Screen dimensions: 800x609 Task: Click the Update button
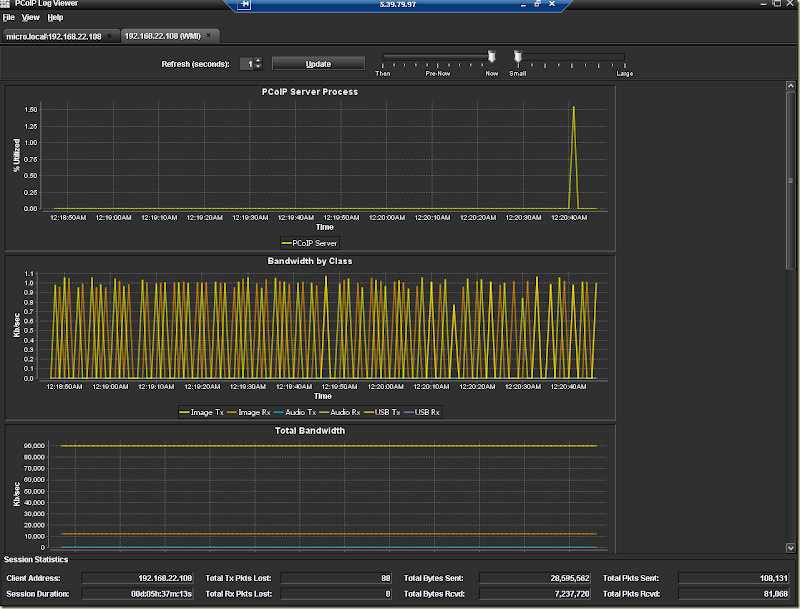point(318,64)
